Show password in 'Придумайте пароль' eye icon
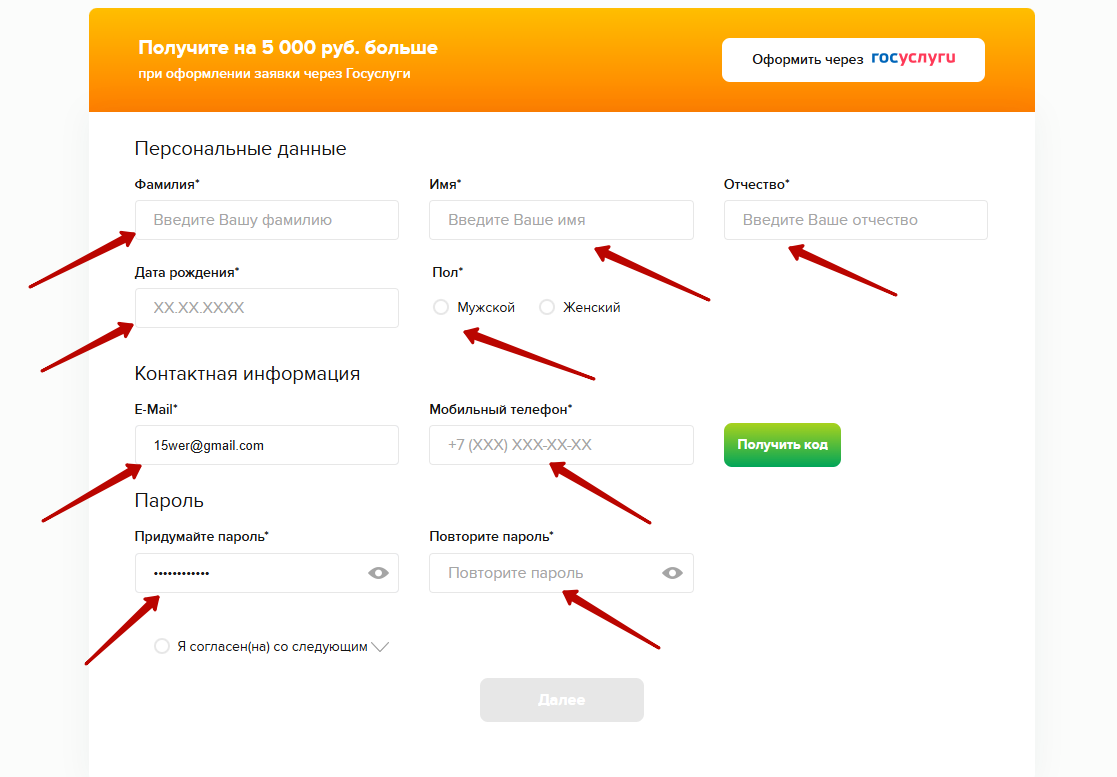Image resolution: width=1117 pixels, height=777 pixels. (378, 573)
